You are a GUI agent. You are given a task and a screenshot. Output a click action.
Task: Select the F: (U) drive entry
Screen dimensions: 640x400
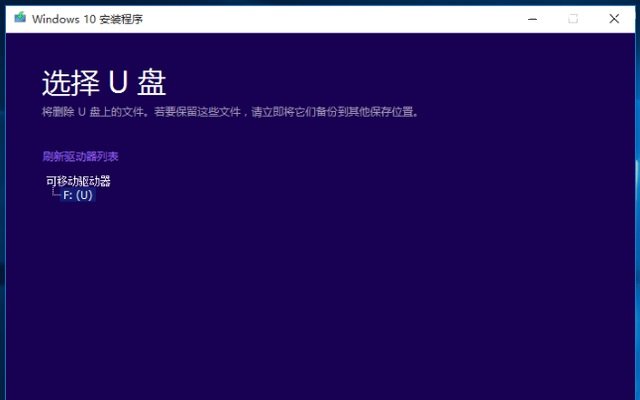coord(78,195)
